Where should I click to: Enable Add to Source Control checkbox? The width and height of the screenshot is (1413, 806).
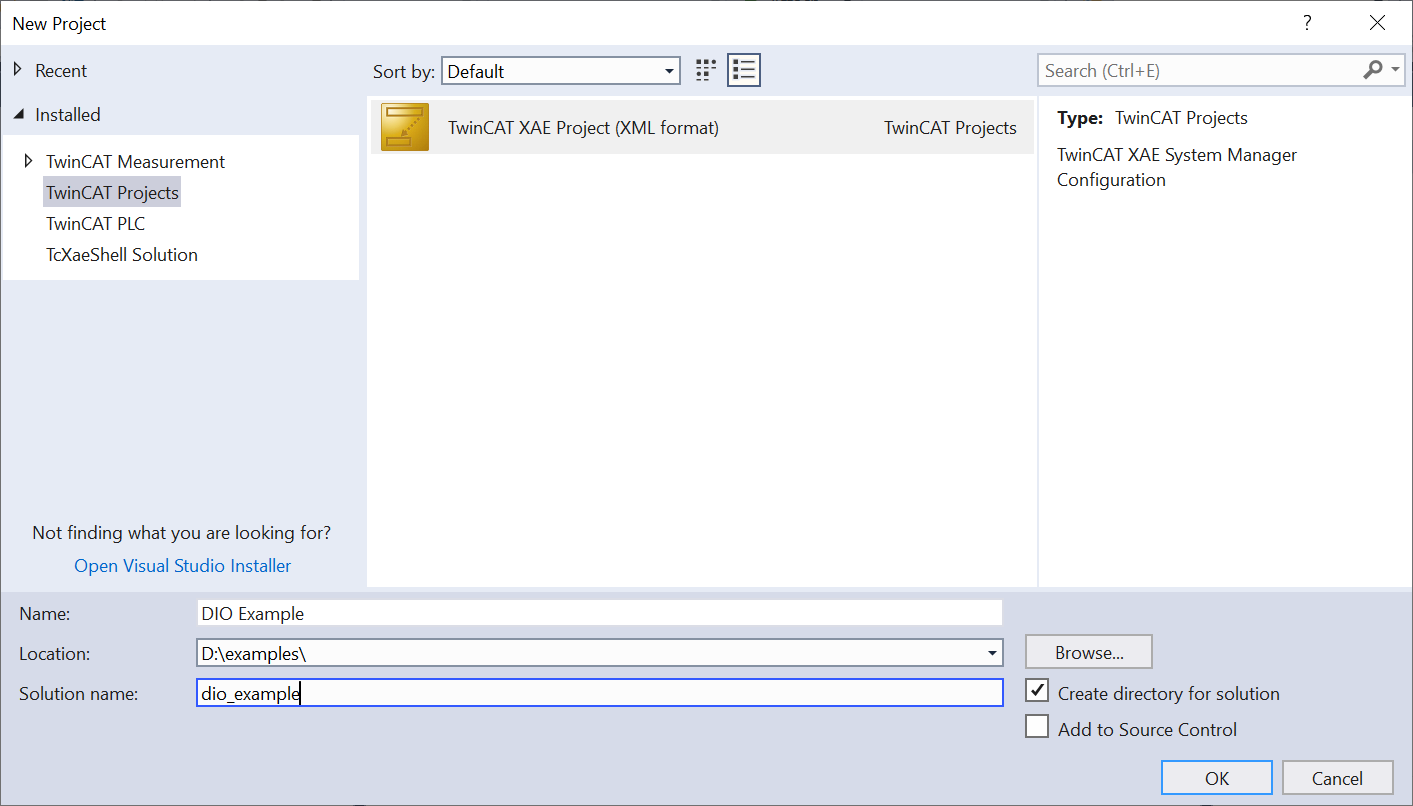coord(1037,727)
